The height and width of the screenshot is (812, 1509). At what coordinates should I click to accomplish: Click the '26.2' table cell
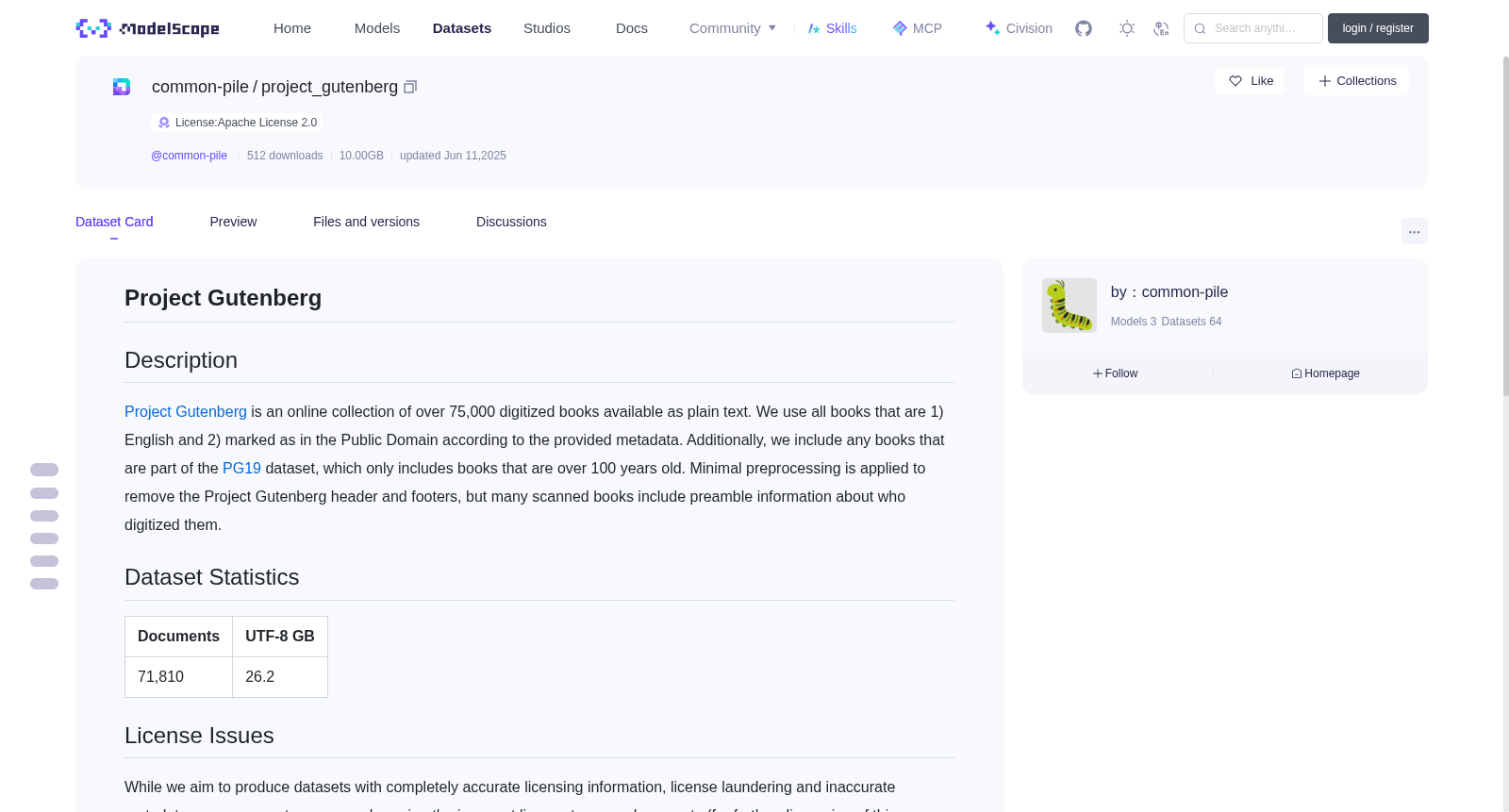click(x=280, y=677)
